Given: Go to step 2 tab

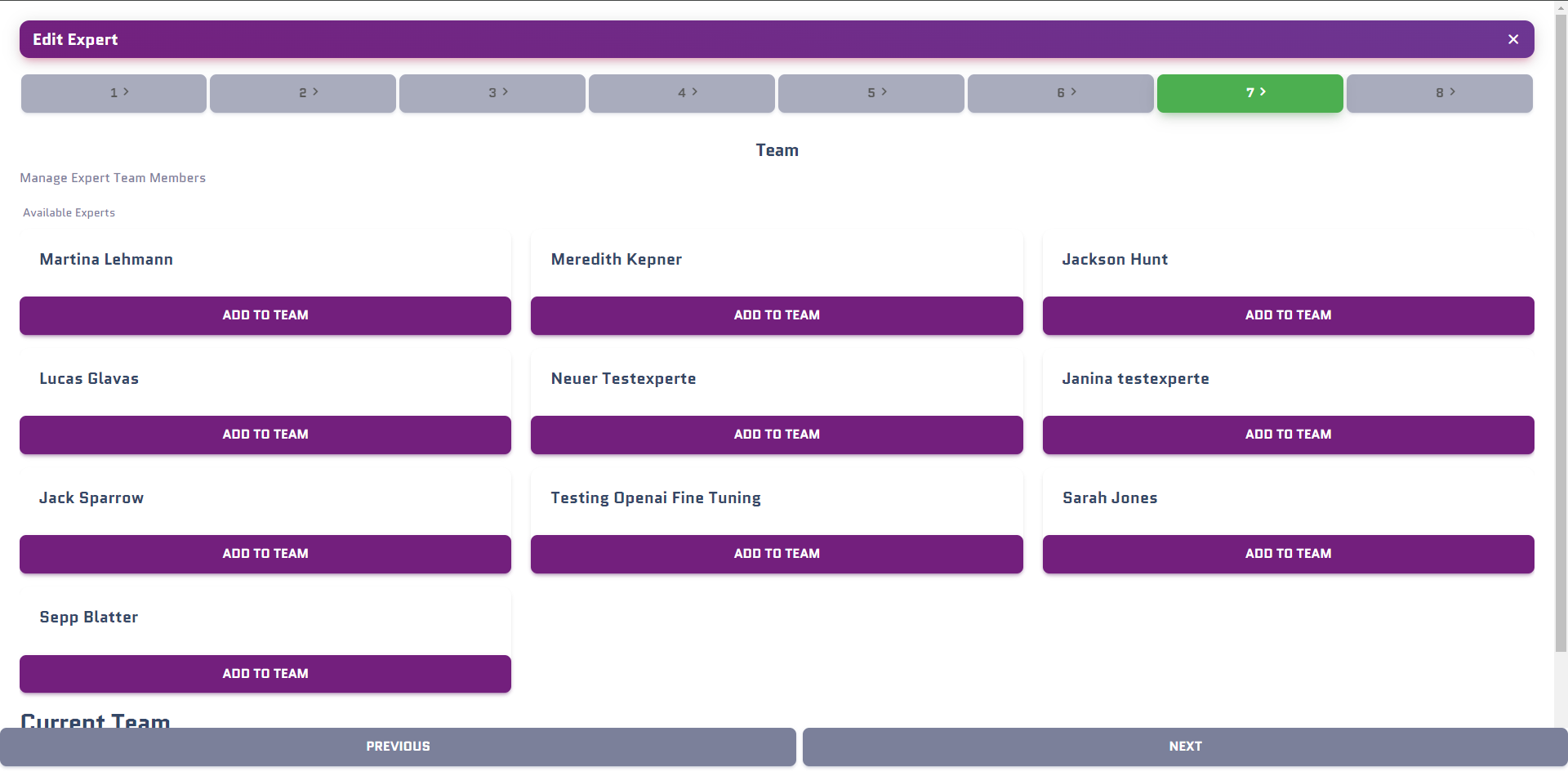Looking at the screenshot, I should tap(303, 93).
